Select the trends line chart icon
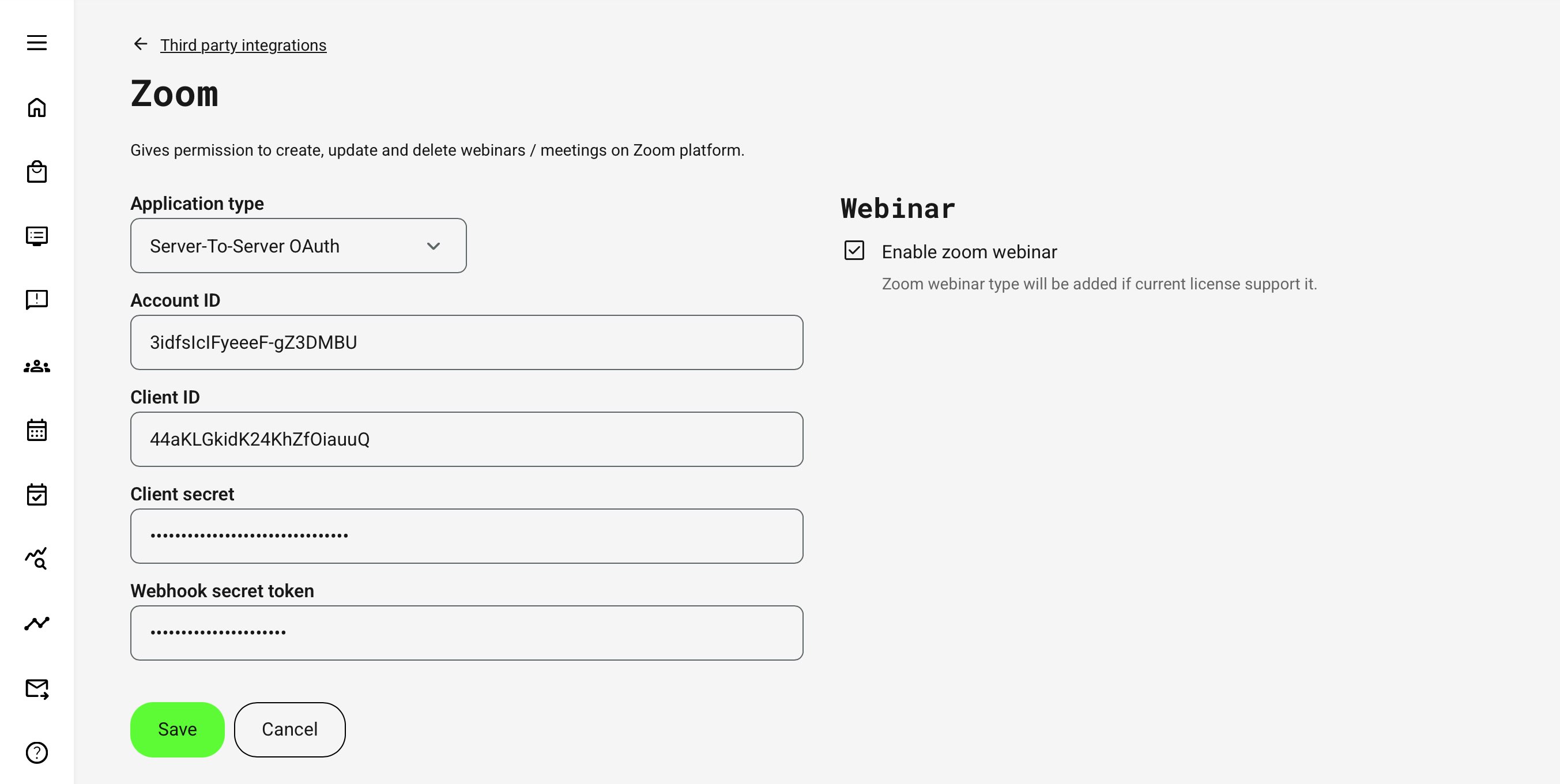Viewport: 1560px width, 784px height. click(x=36, y=623)
